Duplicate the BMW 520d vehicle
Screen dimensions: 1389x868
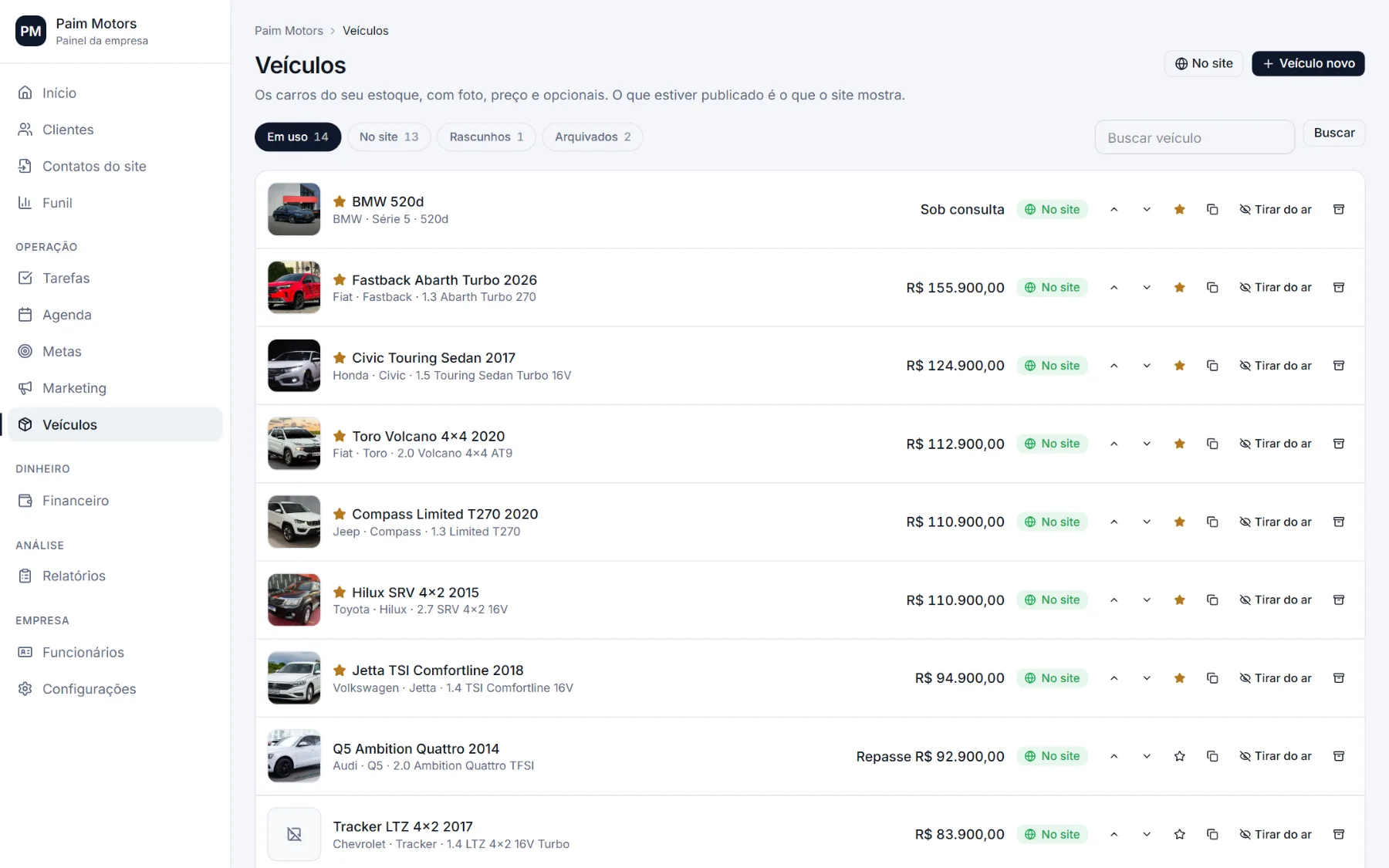tap(1212, 210)
